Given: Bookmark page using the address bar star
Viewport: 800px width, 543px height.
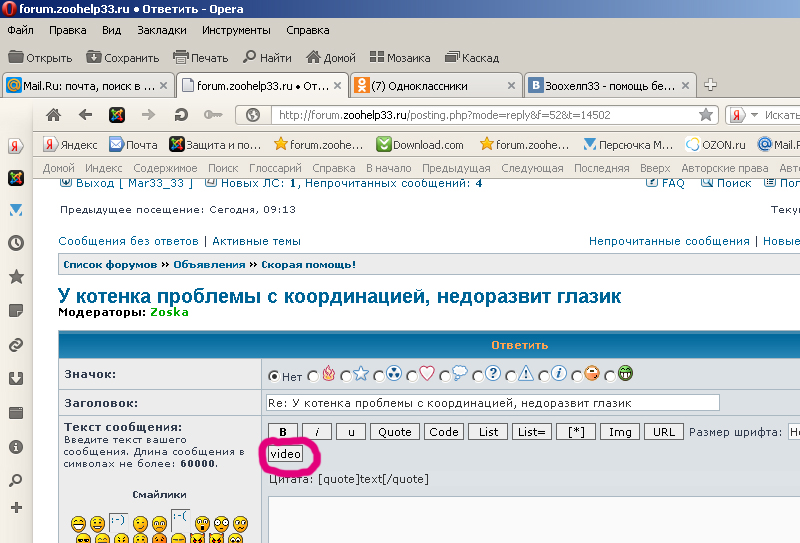Looking at the screenshot, I should tap(706, 114).
